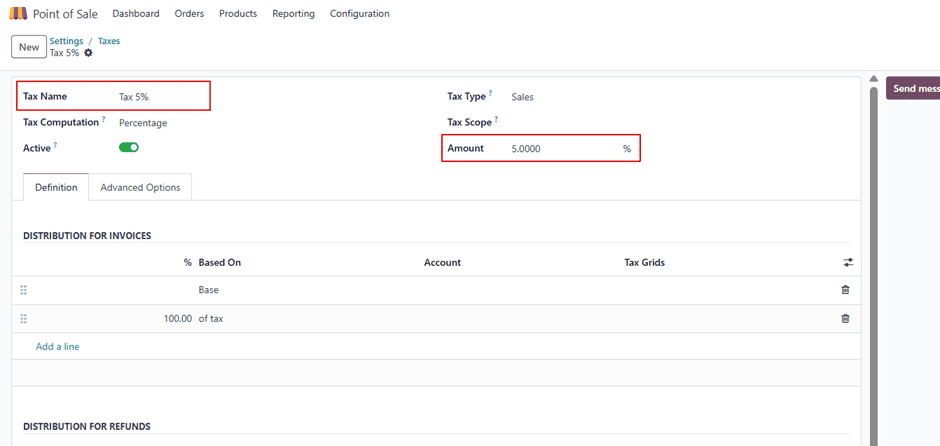Open the Tax Scope dropdown
The image size is (940, 446).
[570, 122]
